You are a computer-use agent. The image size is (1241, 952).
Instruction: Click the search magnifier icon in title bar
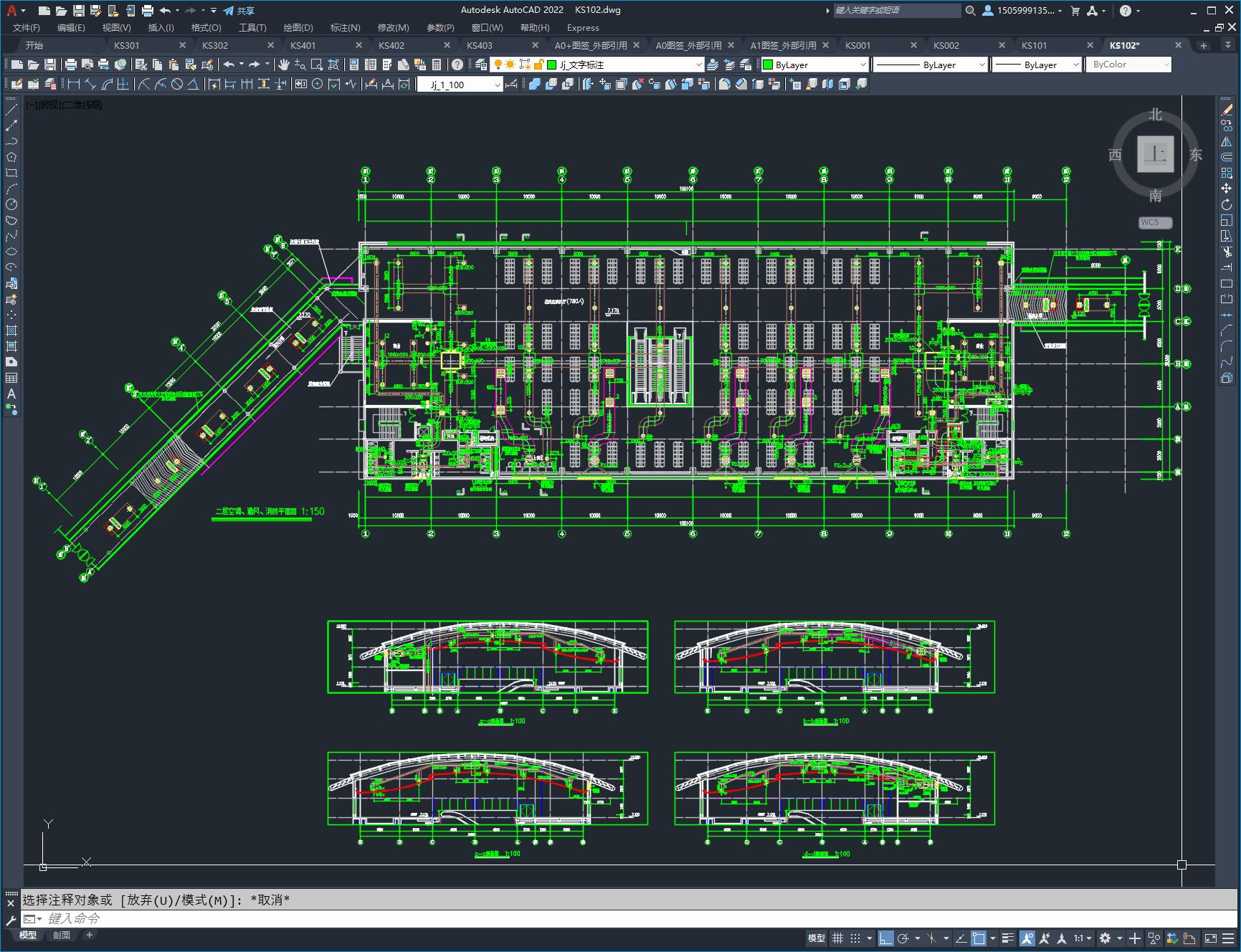(971, 11)
